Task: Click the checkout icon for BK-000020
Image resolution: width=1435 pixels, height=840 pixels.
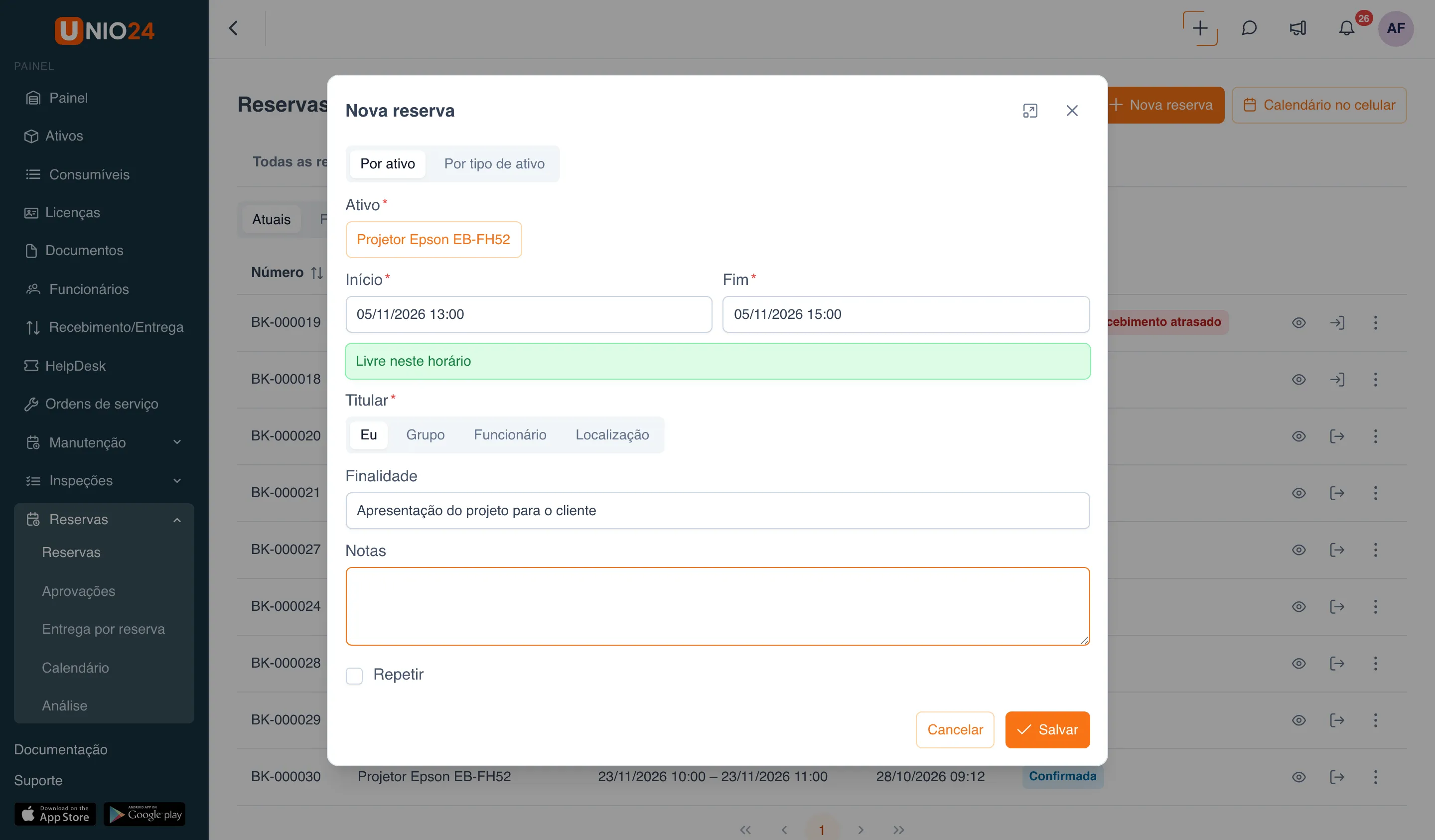Action: click(x=1337, y=436)
